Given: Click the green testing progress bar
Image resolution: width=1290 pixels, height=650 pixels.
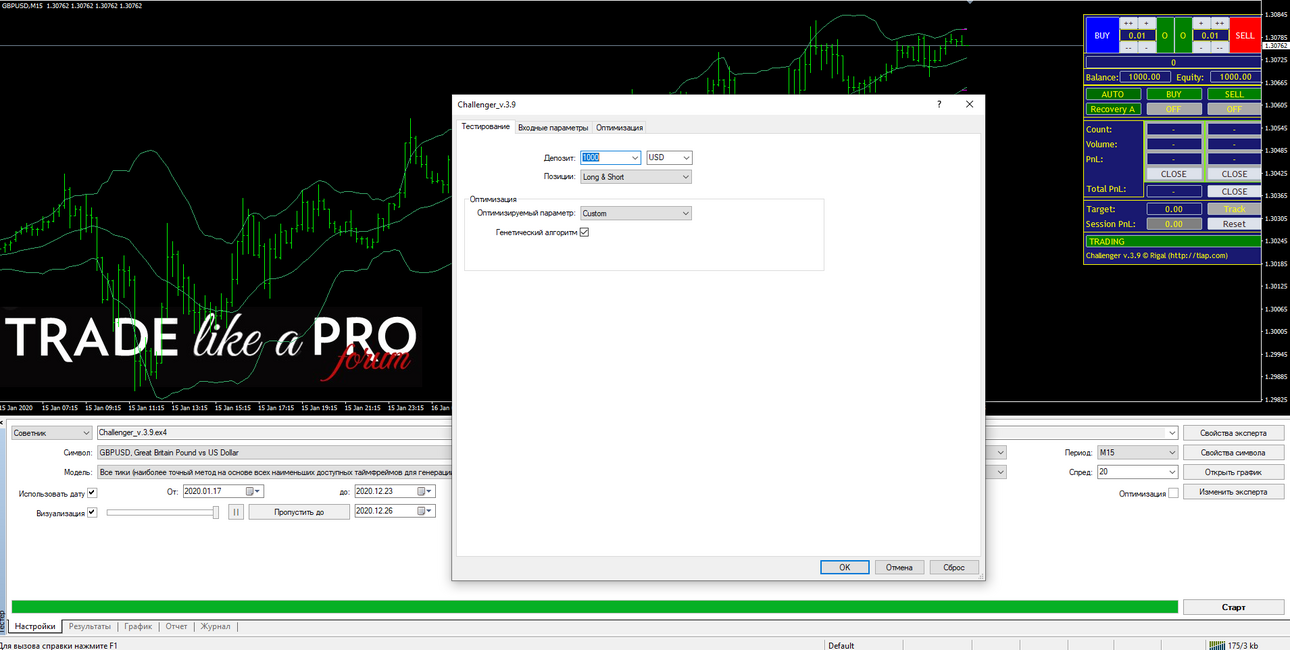Looking at the screenshot, I should 594,607.
